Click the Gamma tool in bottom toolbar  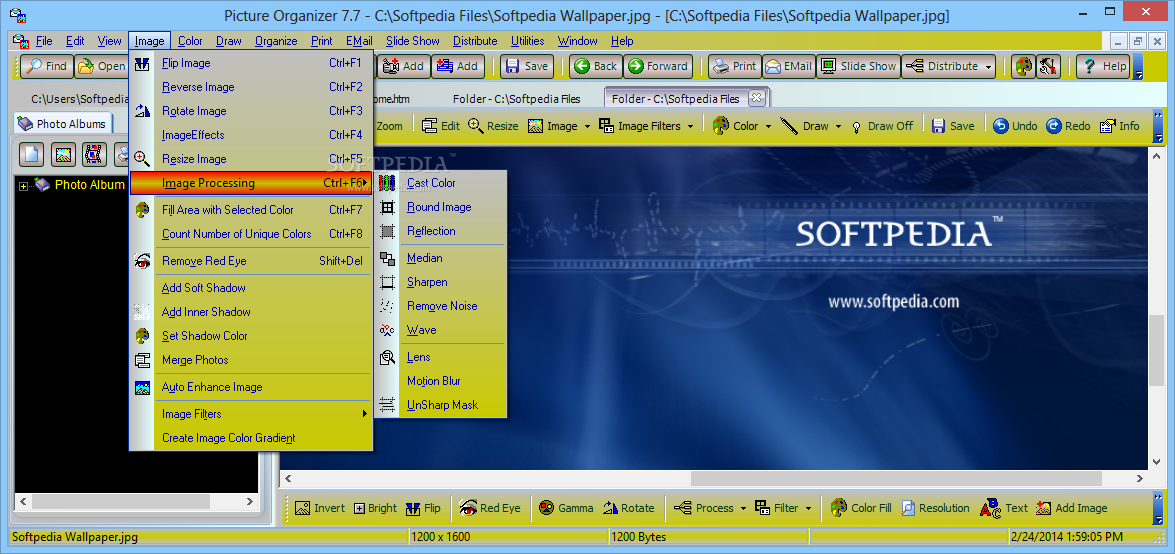tap(566, 508)
